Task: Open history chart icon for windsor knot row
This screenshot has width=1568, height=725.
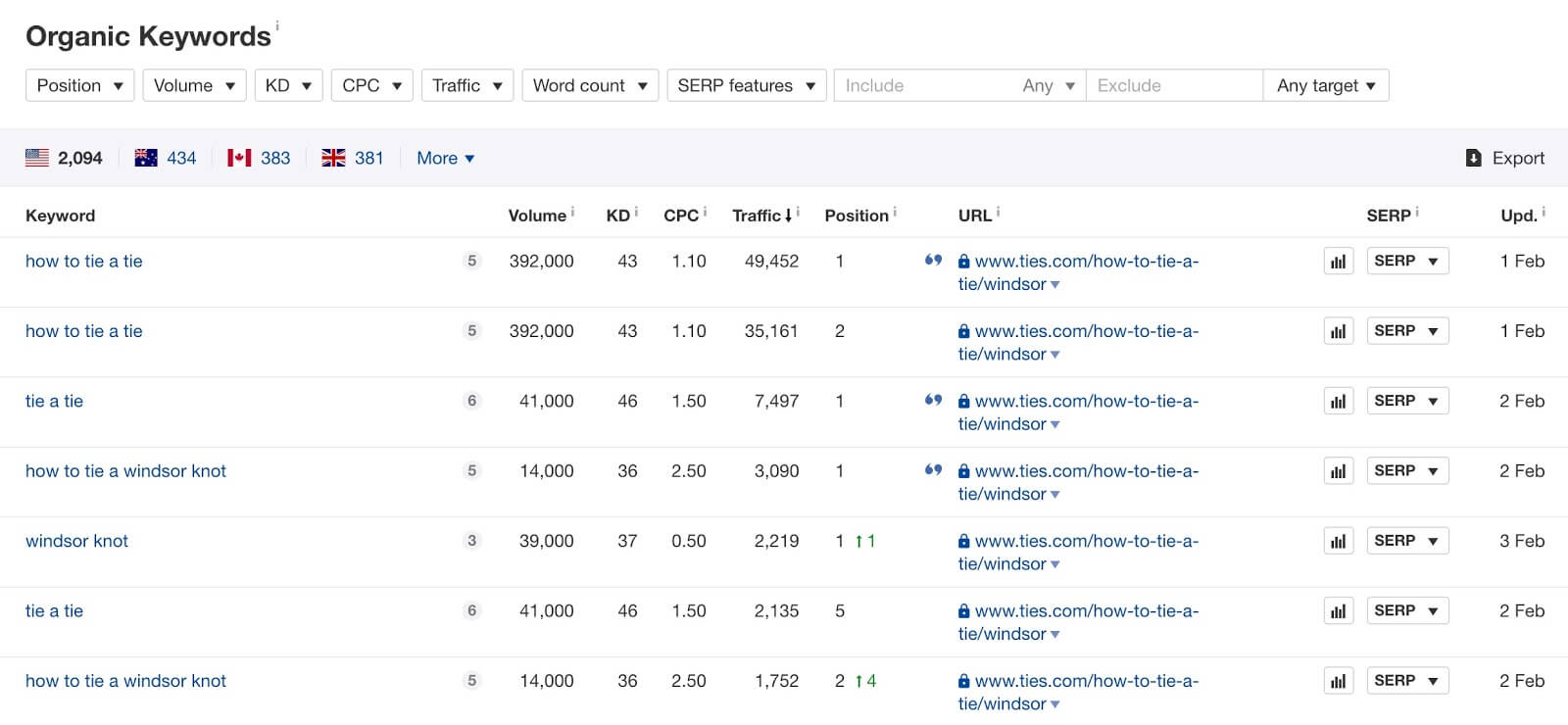Action: pos(1338,541)
